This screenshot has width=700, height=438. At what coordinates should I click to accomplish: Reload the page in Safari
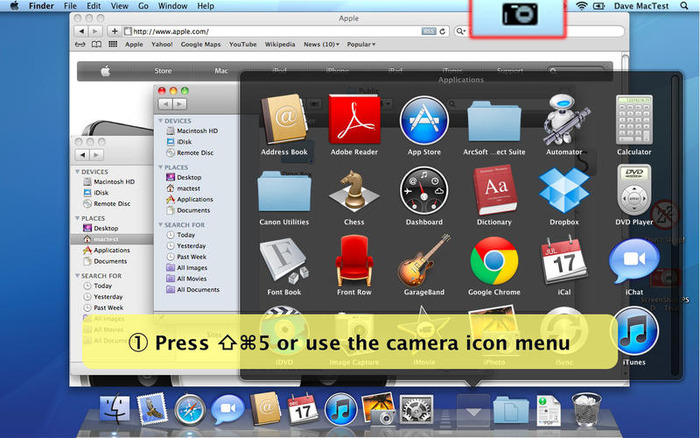click(x=442, y=31)
